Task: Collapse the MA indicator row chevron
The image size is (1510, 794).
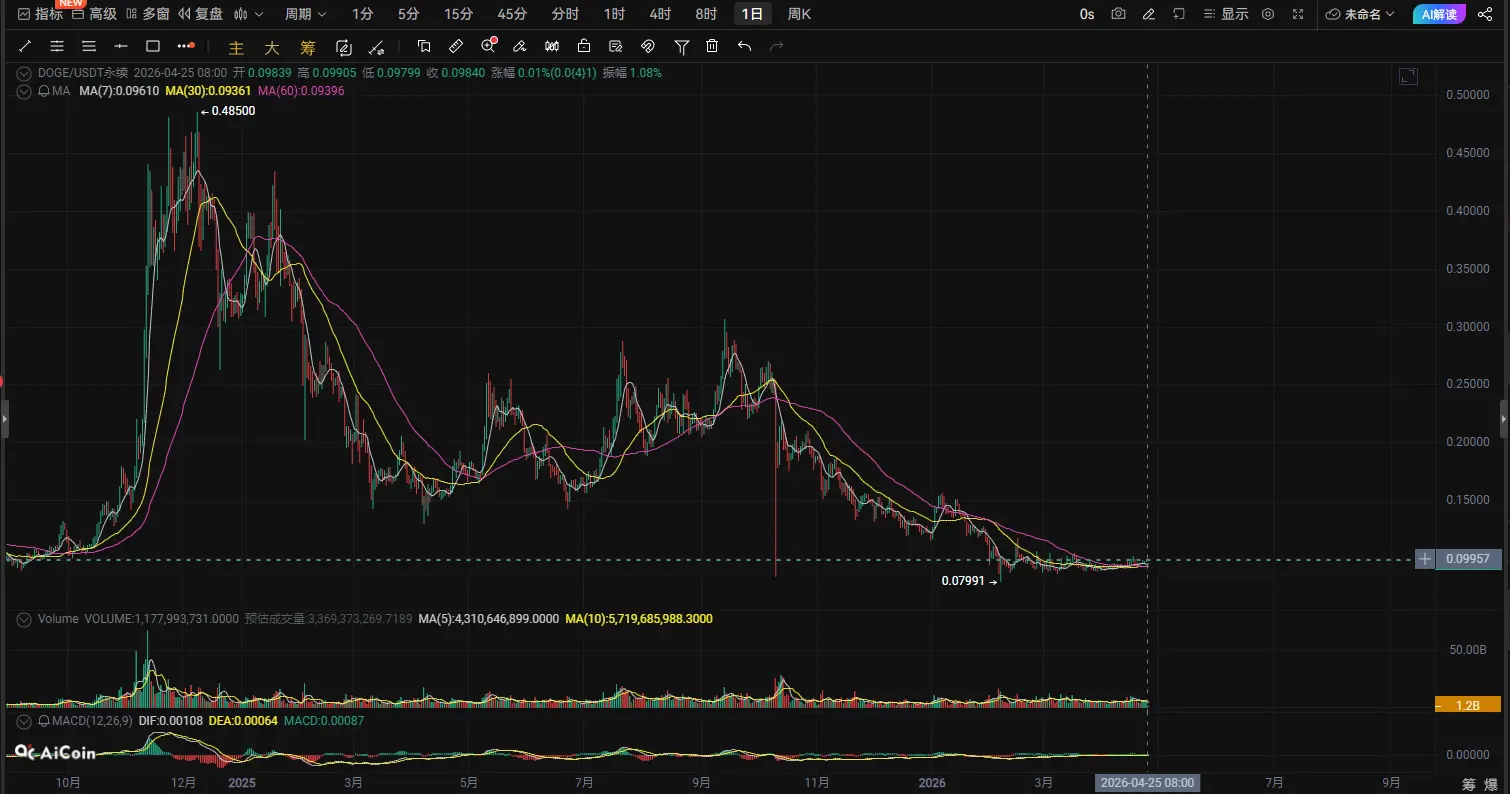Action: (23, 91)
